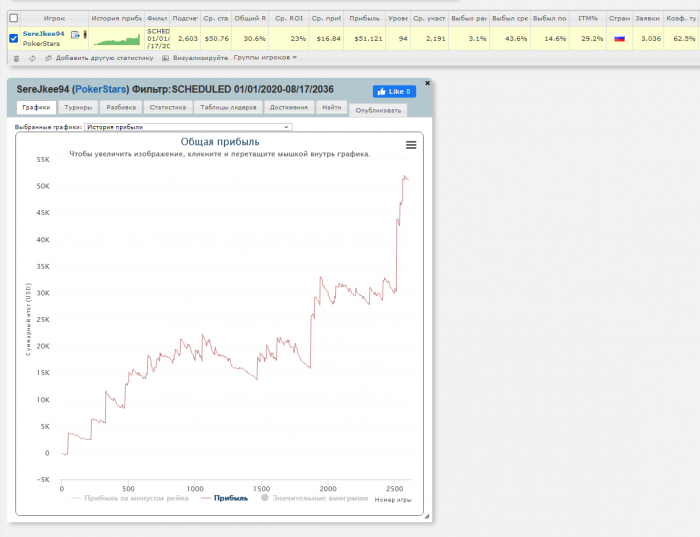Sort by 'Ср. ROI' column header
Image resolution: width=700 pixels, height=537 pixels.
click(289, 18)
